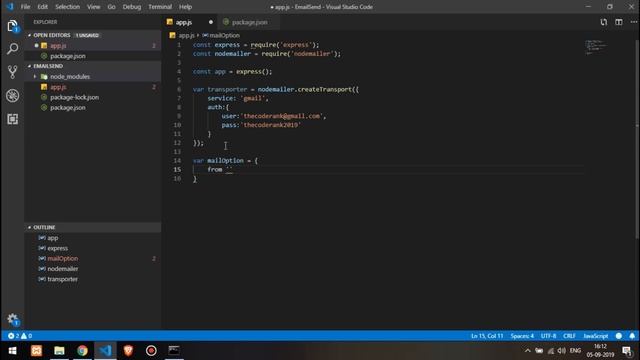640x360 pixels.
Task: Open Windows Action Center notifications
Action: tap(627, 351)
